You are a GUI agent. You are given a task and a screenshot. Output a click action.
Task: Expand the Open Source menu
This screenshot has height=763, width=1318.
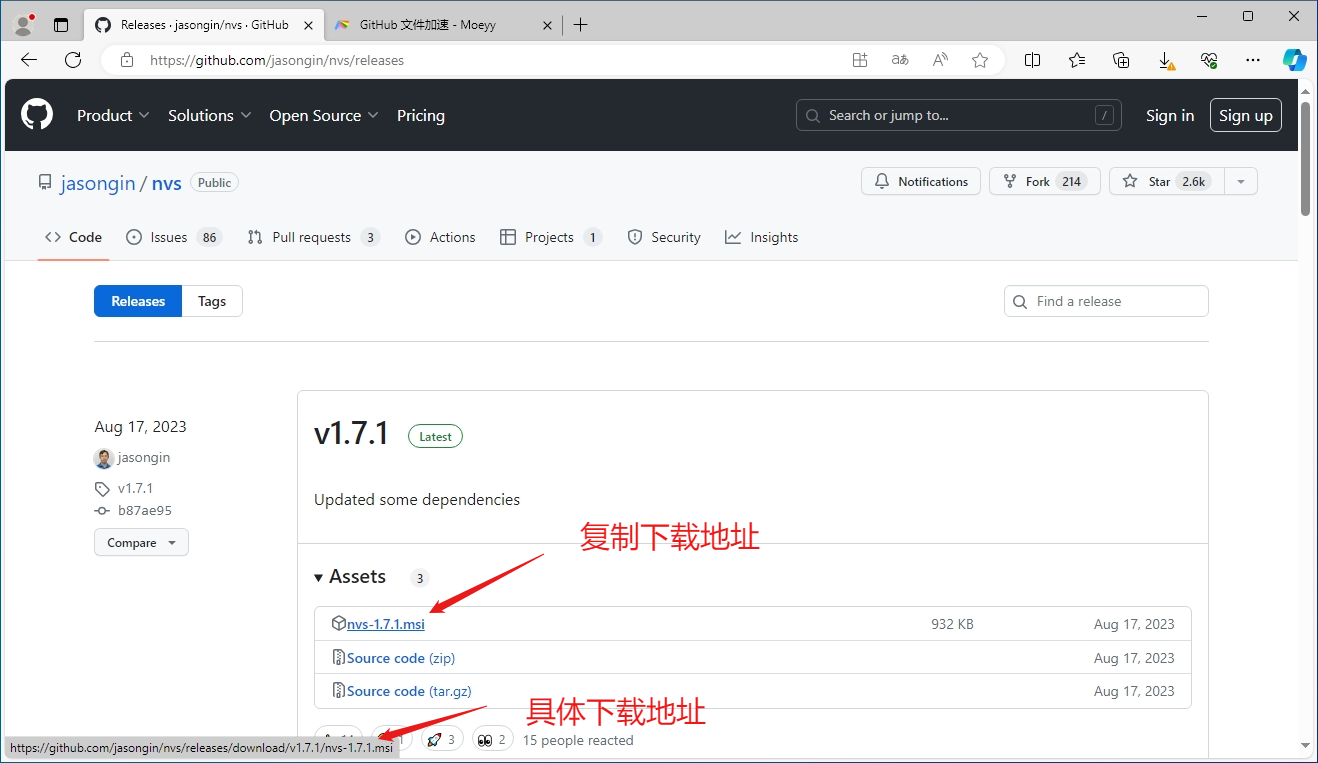[324, 116]
